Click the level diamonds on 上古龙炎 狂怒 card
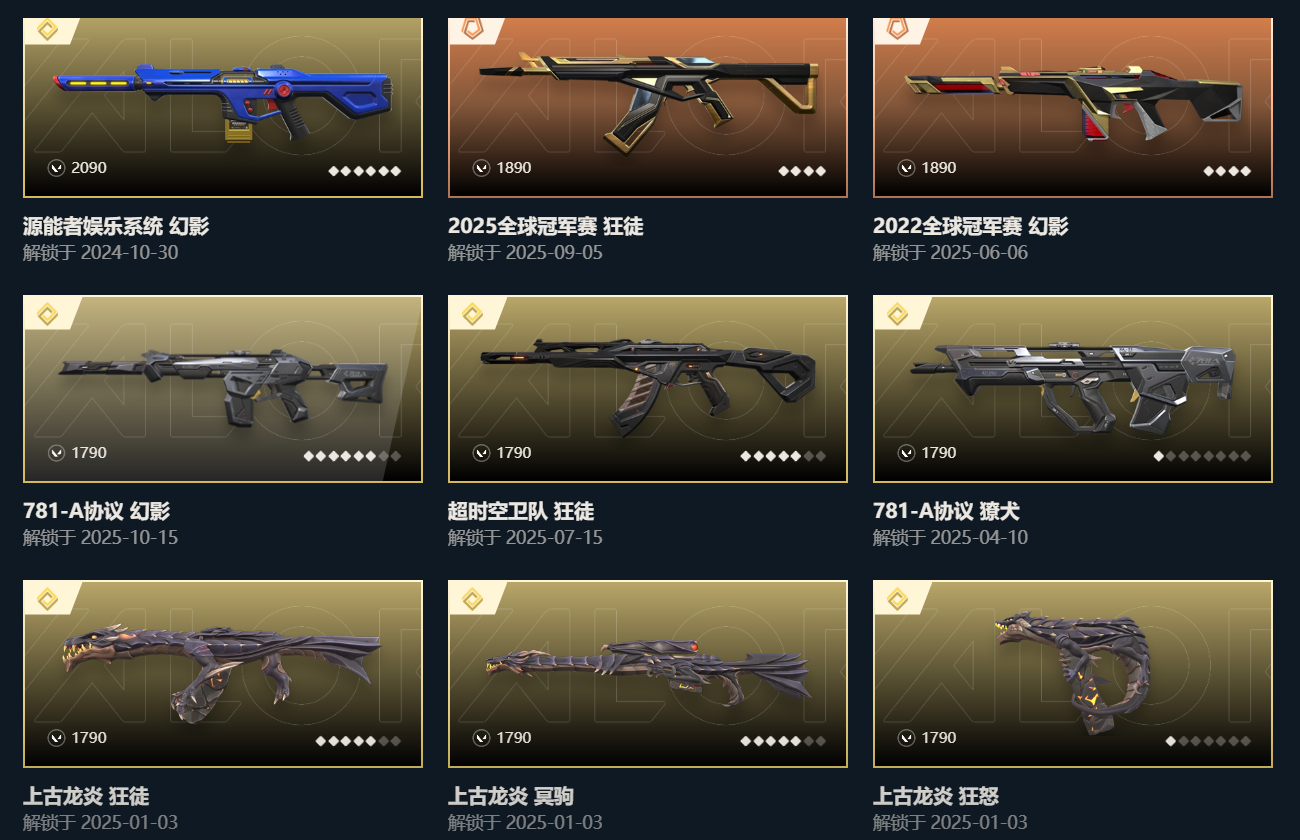The height and width of the screenshot is (840, 1300). (x=1208, y=741)
